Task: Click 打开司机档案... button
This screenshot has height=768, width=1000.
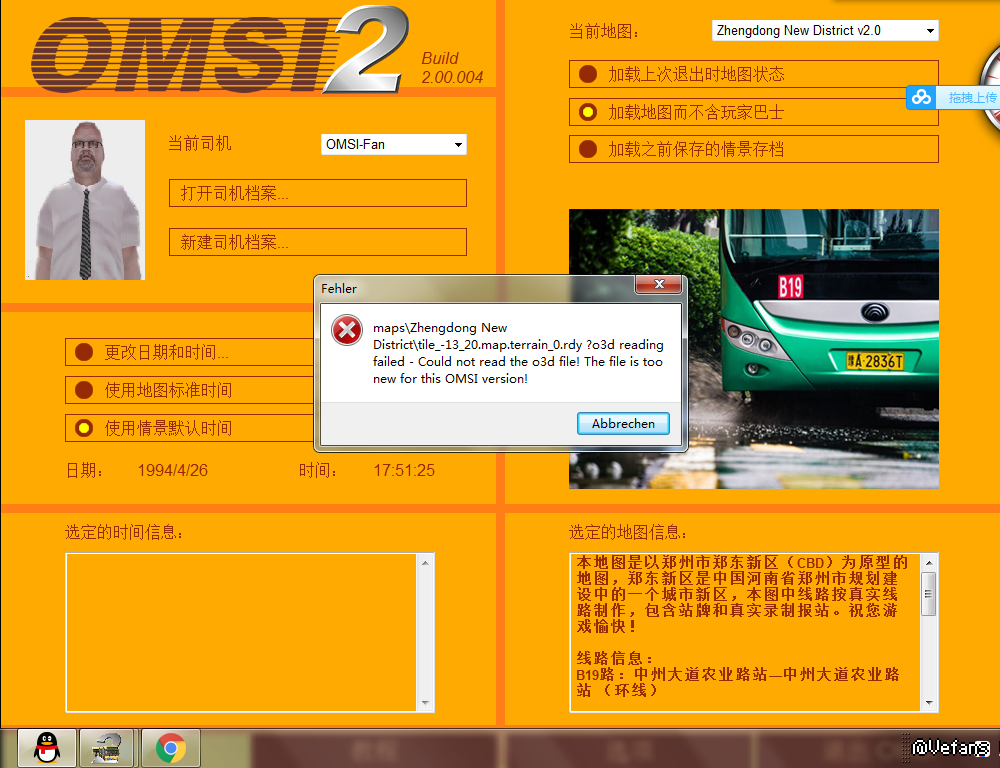Action: click(x=318, y=193)
